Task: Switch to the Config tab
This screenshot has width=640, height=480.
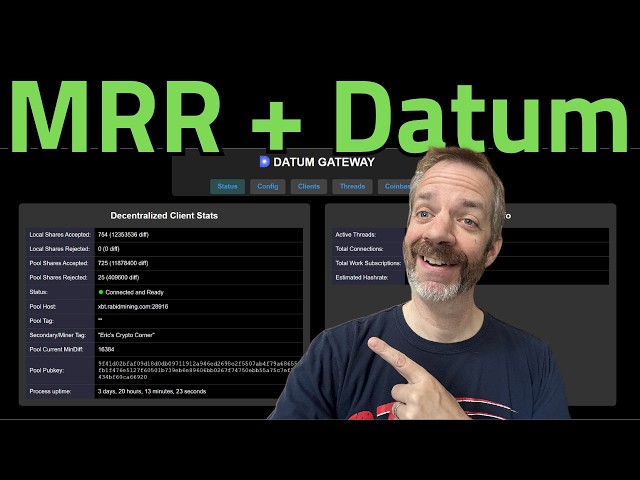Action: pos(267,187)
